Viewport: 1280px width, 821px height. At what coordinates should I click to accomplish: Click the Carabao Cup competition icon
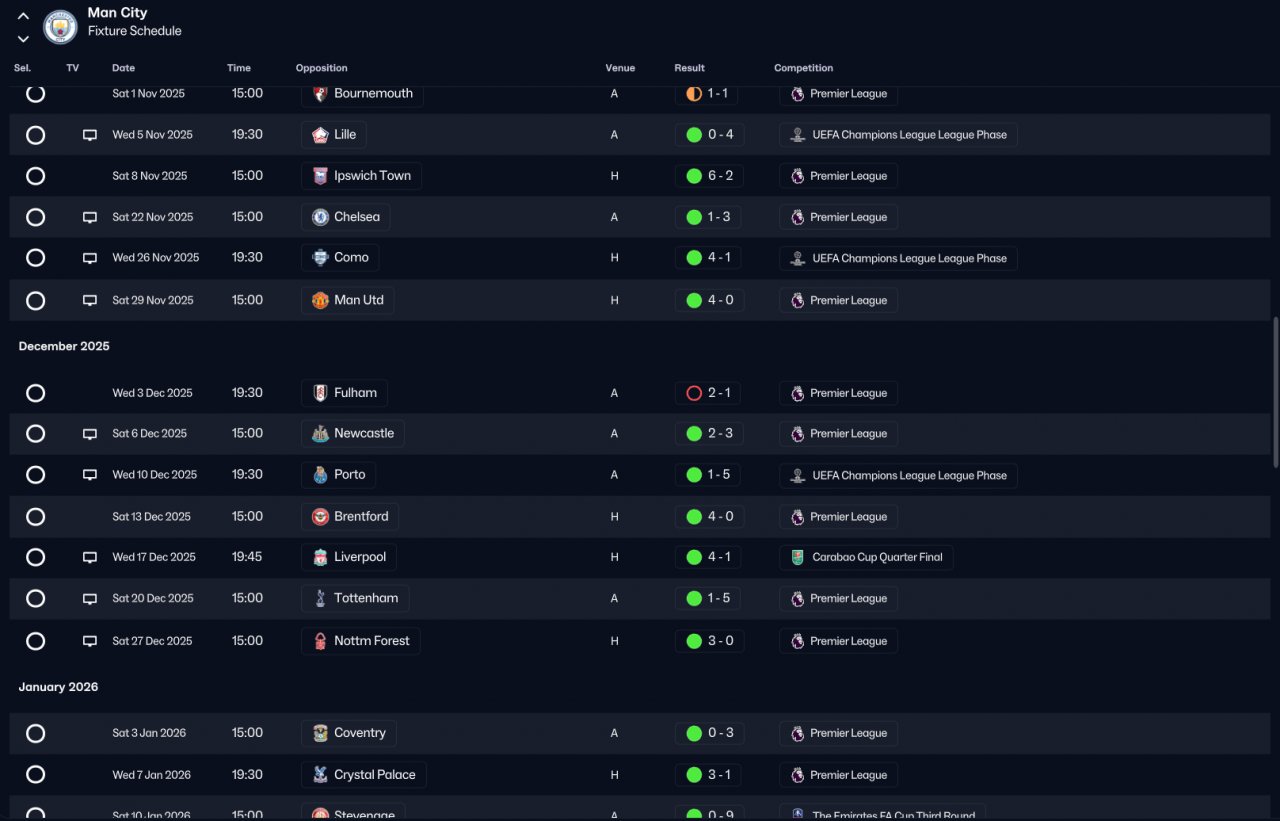(x=797, y=558)
